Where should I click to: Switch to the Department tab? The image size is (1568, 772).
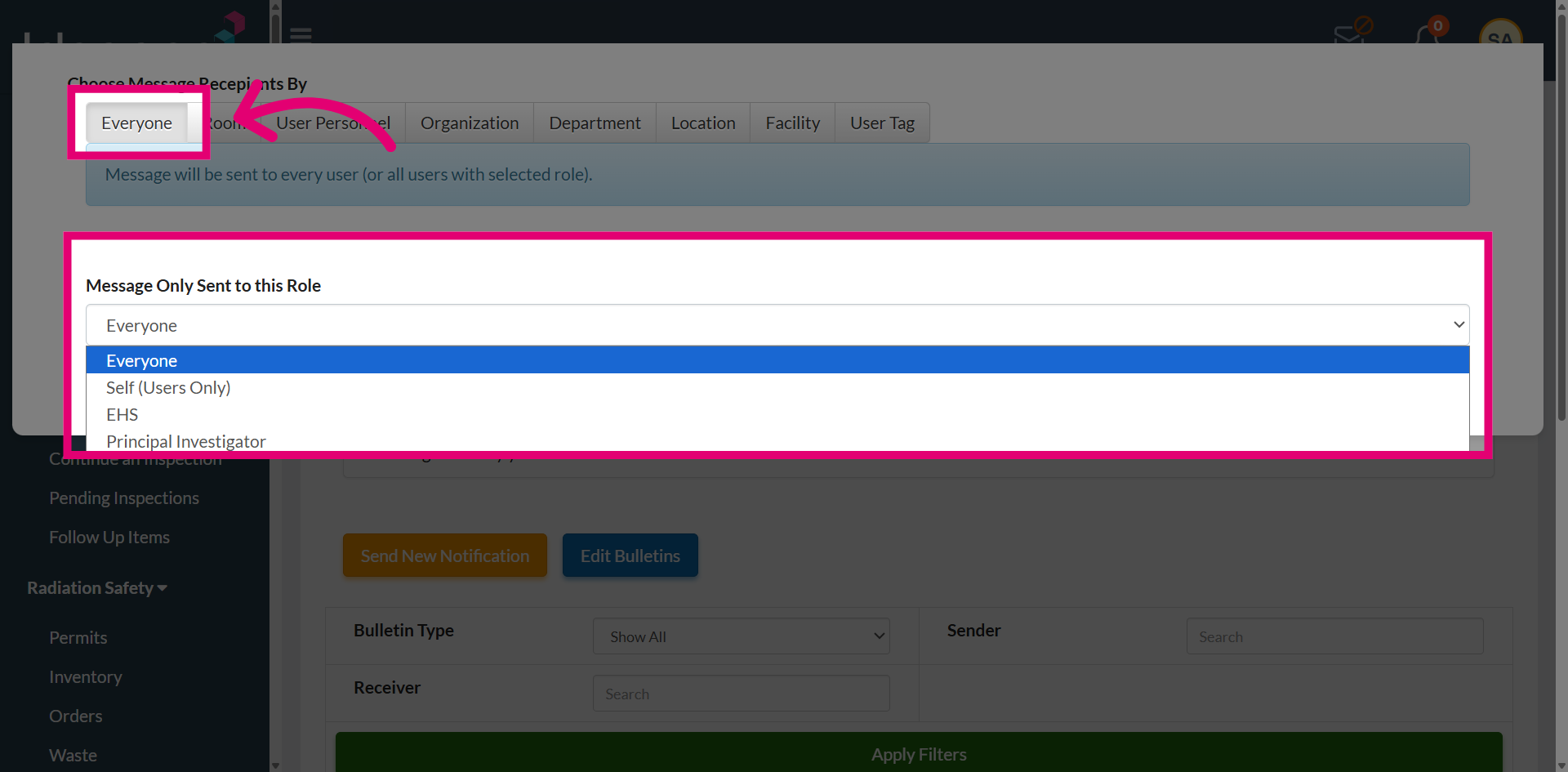595,123
